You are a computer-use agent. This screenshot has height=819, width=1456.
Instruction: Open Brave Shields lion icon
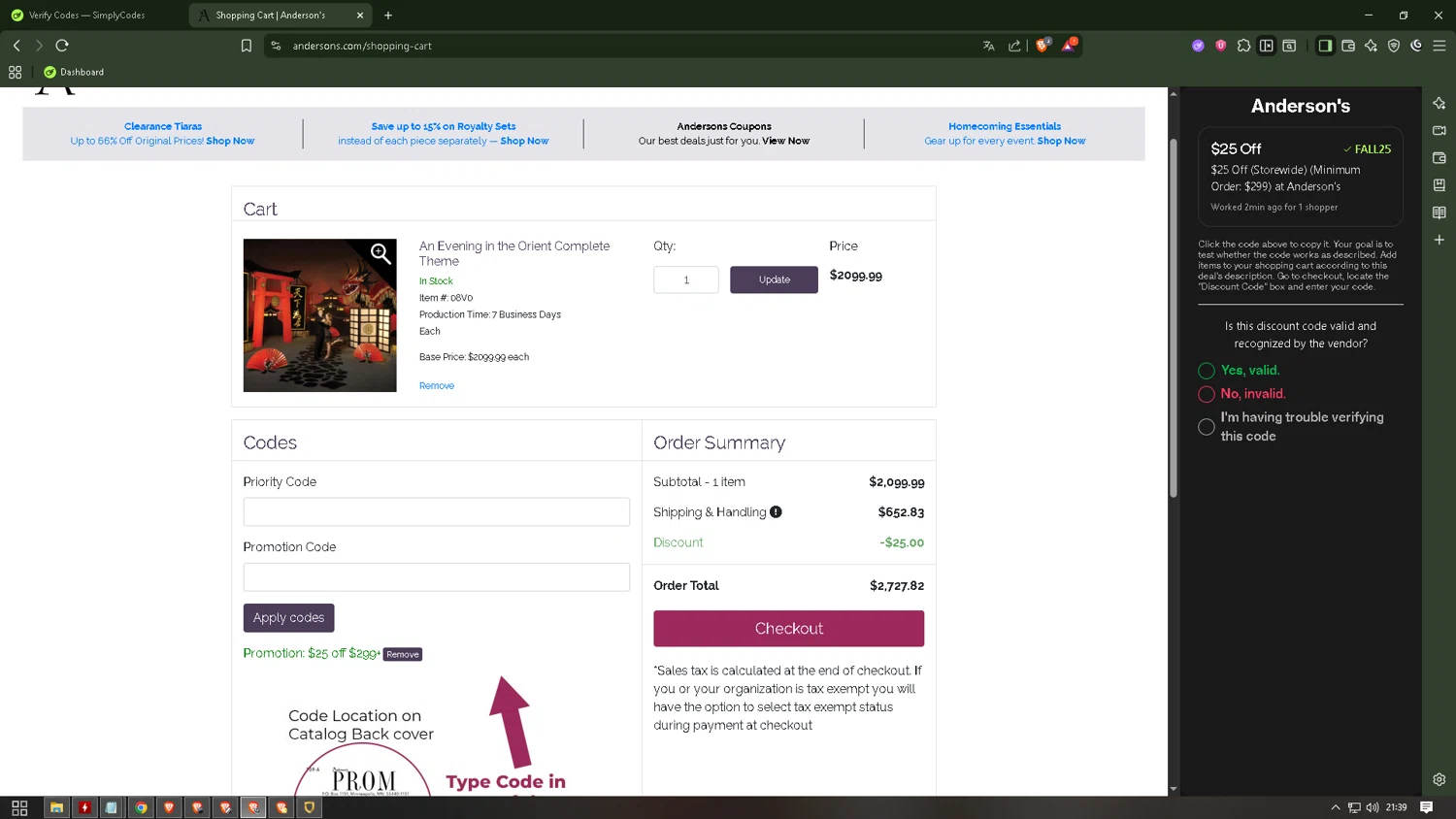click(x=1042, y=45)
